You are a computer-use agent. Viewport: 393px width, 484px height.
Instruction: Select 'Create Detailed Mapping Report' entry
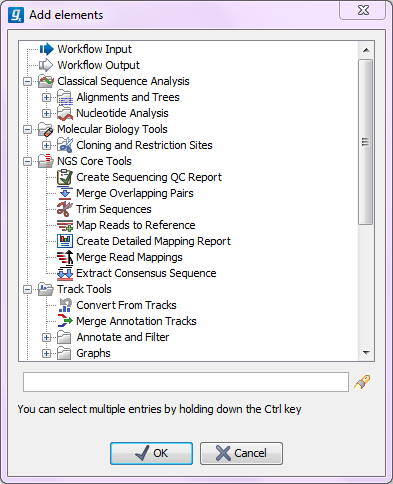click(153, 241)
